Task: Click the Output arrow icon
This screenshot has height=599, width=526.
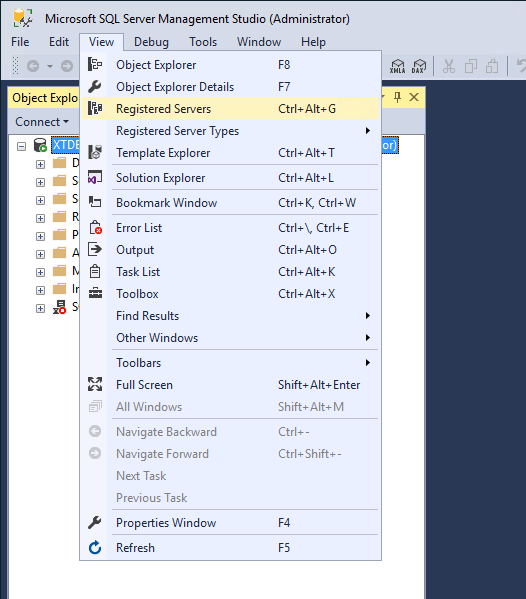Action: 95,249
